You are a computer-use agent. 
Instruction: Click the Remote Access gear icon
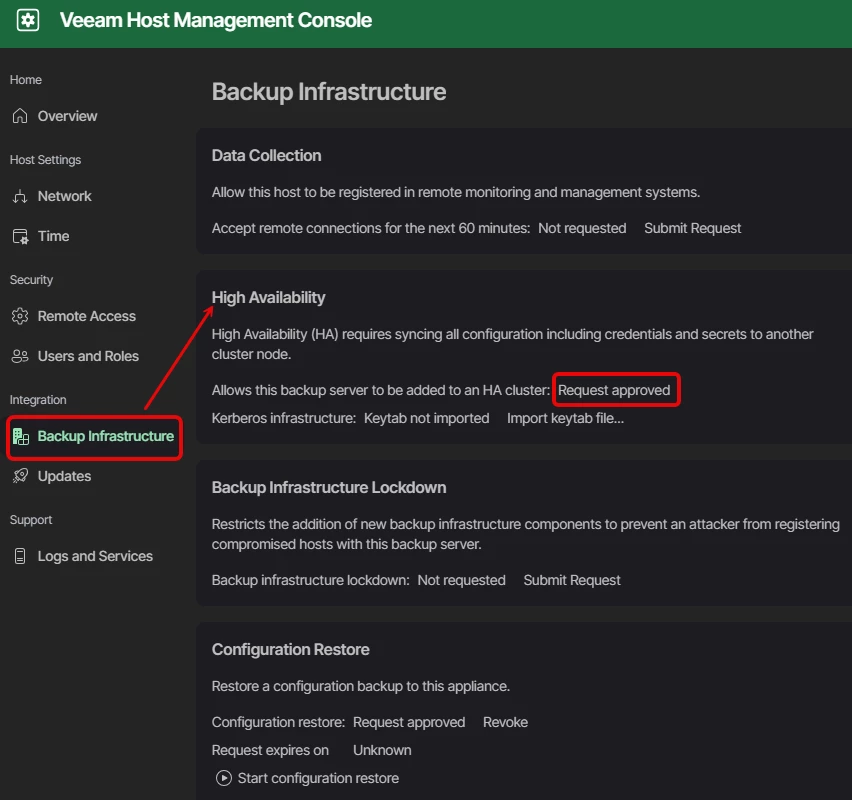tap(20, 316)
